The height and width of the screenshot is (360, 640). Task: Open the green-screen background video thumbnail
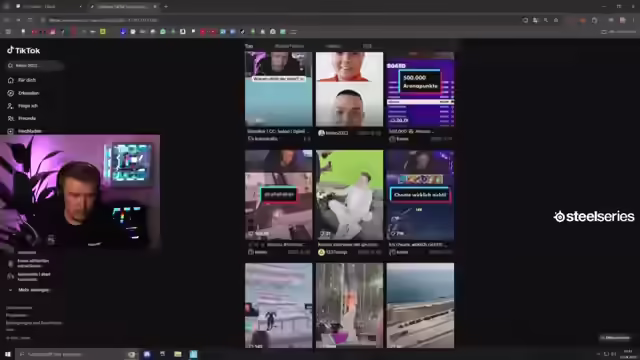pos(349,195)
